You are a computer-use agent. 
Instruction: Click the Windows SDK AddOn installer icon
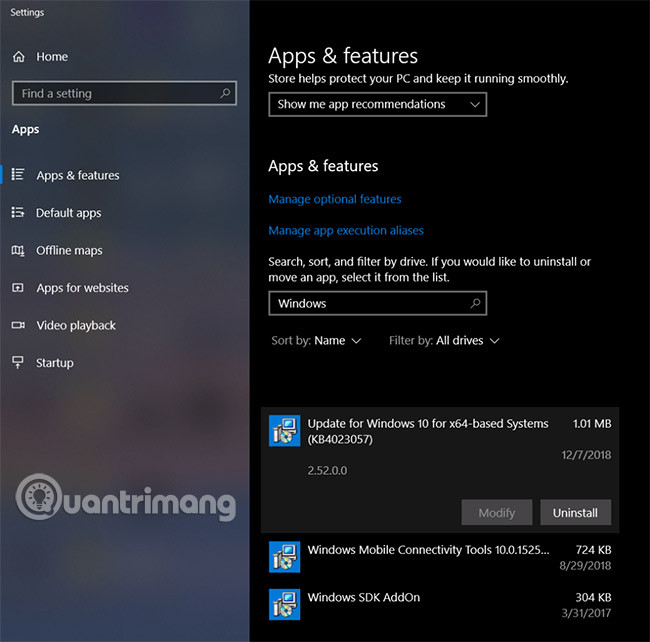click(x=285, y=604)
